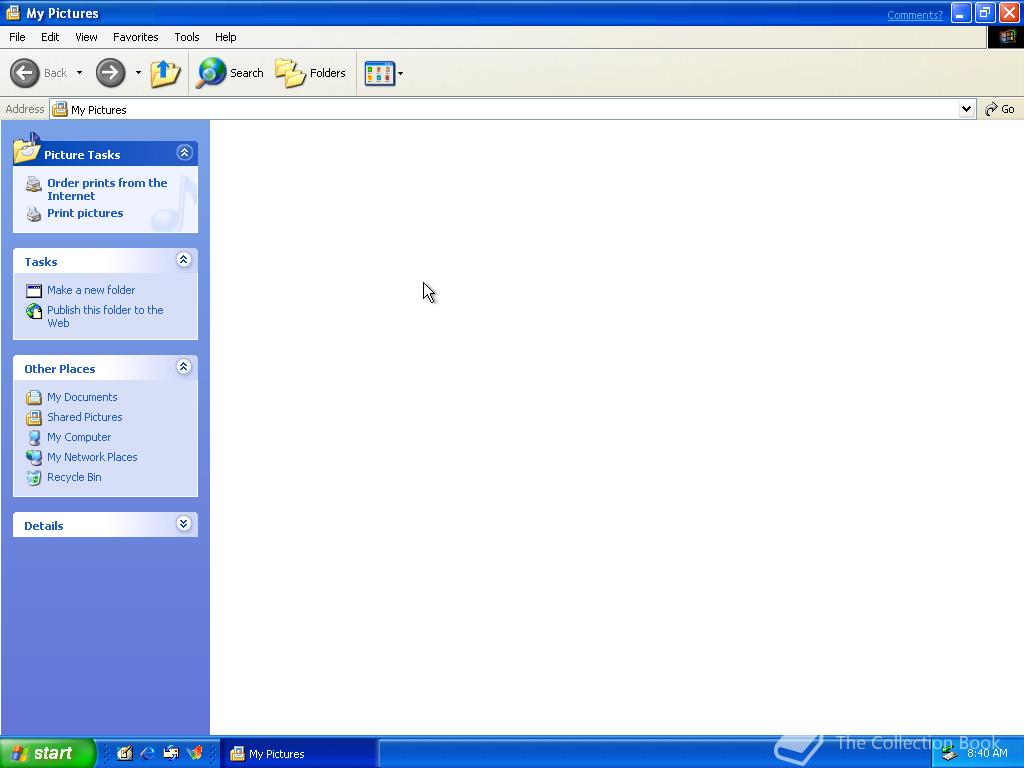Go up one folder level

(165, 72)
